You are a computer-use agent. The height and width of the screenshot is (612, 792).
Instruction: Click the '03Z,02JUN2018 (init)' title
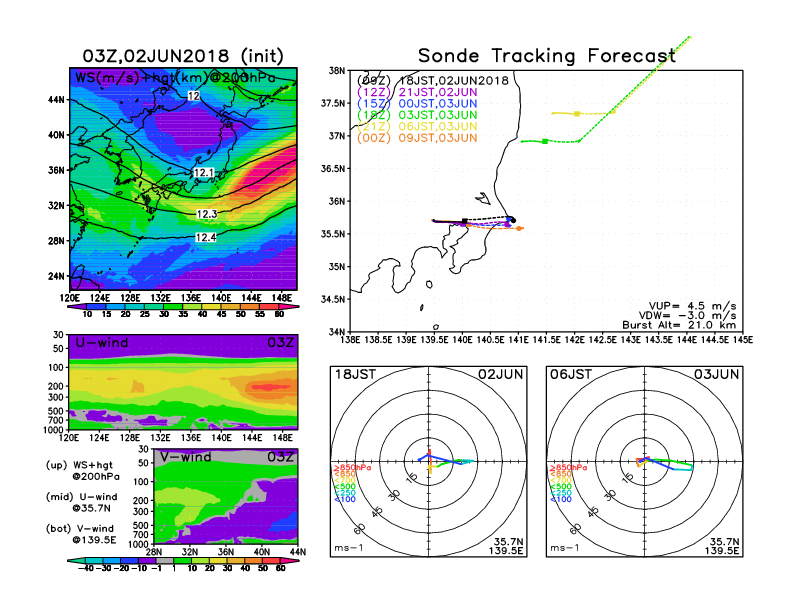click(x=183, y=56)
